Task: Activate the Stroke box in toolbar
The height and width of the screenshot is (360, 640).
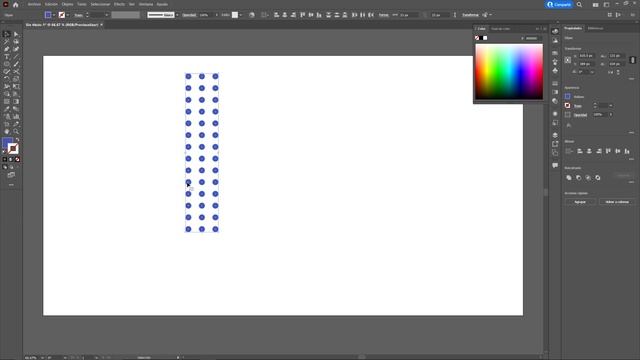Action: [13, 149]
